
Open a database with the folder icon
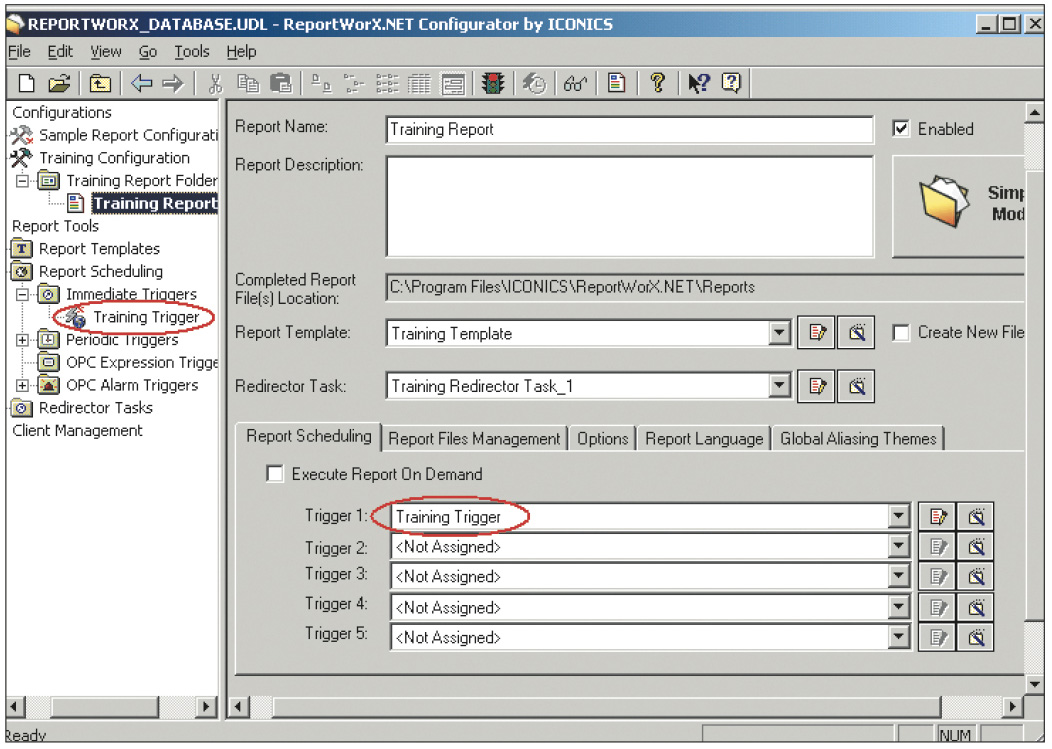click(x=60, y=83)
